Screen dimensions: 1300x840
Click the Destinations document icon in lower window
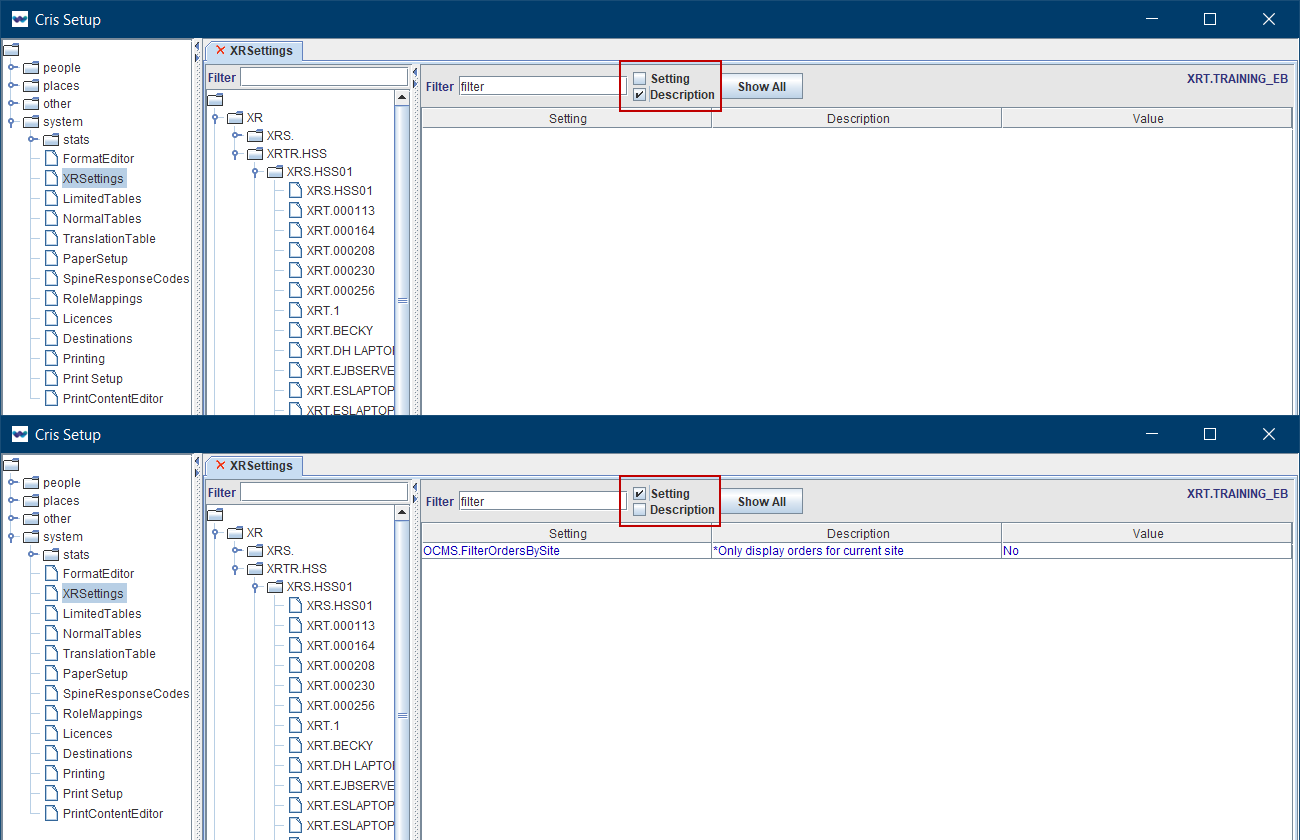coord(51,753)
